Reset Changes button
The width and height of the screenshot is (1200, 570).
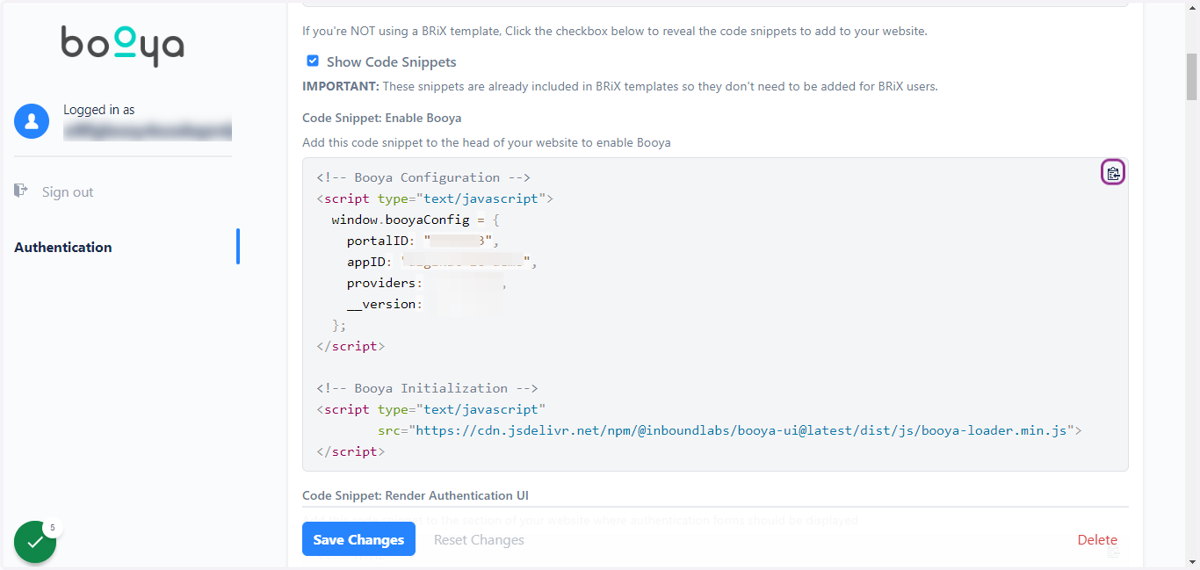(479, 540)
